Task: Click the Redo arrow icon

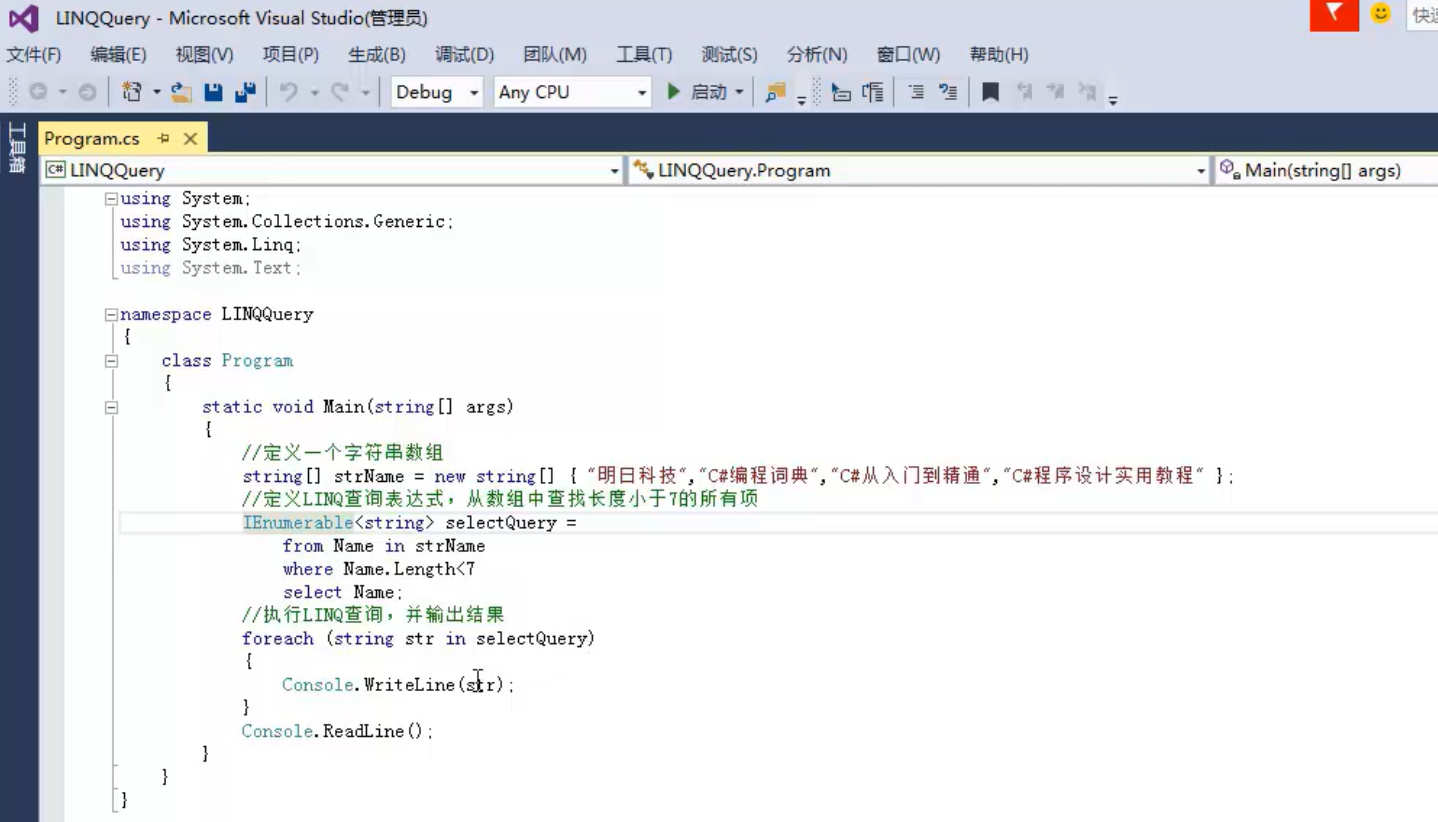Action: pos(340,92)
